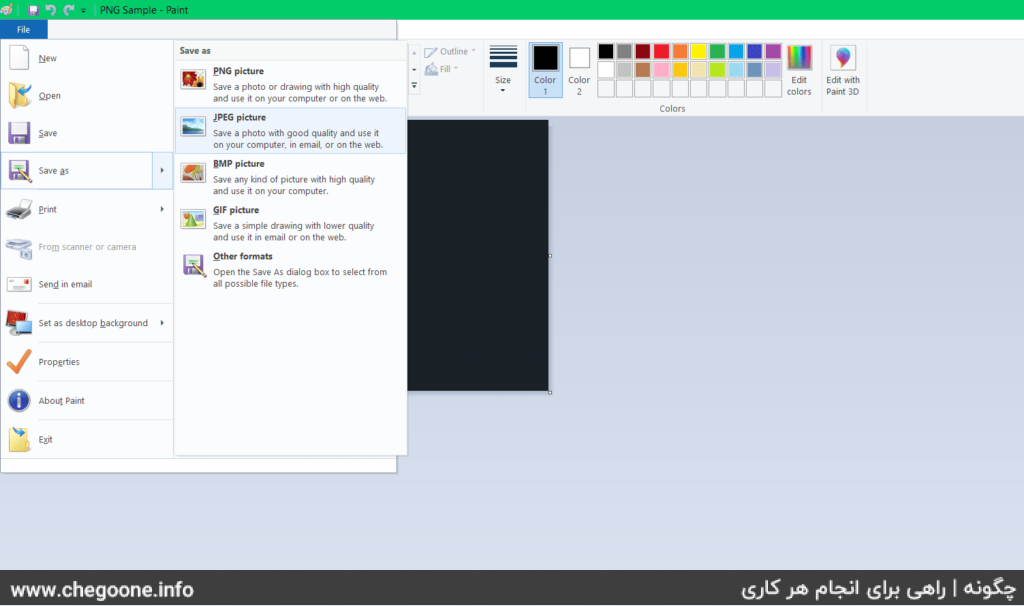Click the Set as desktop background icon
The image size is (1024, 606).
19,323
